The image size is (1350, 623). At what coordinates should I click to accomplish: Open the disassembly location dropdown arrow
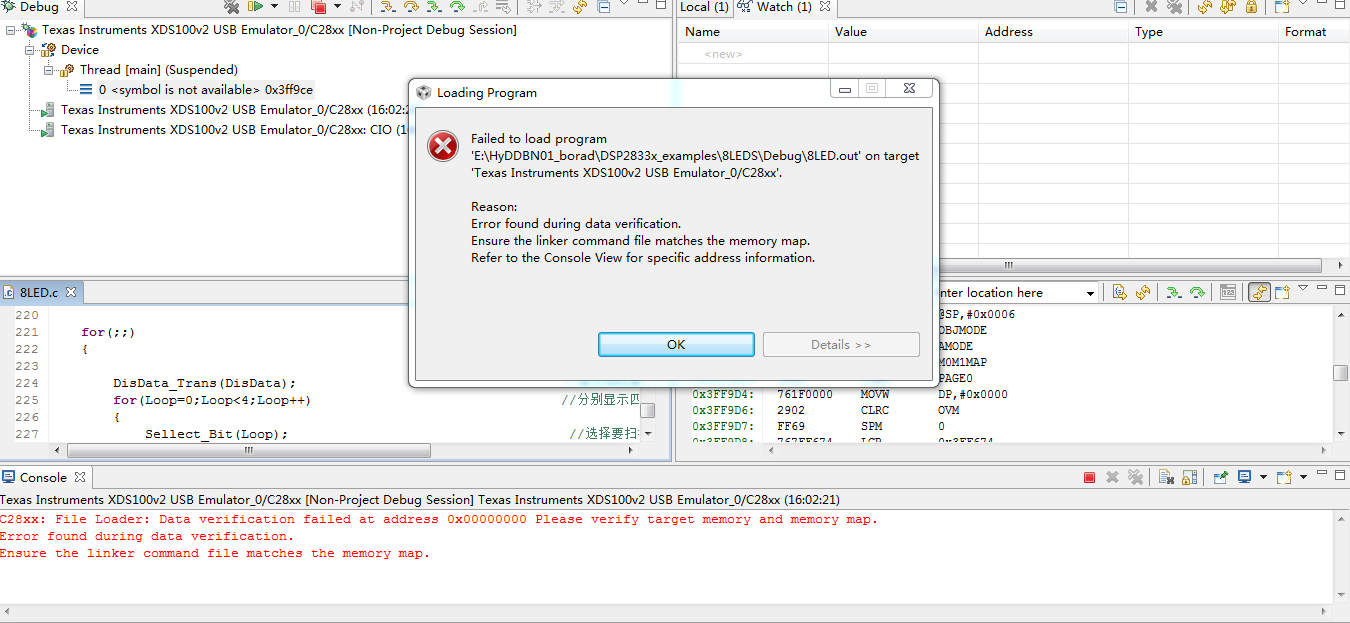pos(1090,294)
